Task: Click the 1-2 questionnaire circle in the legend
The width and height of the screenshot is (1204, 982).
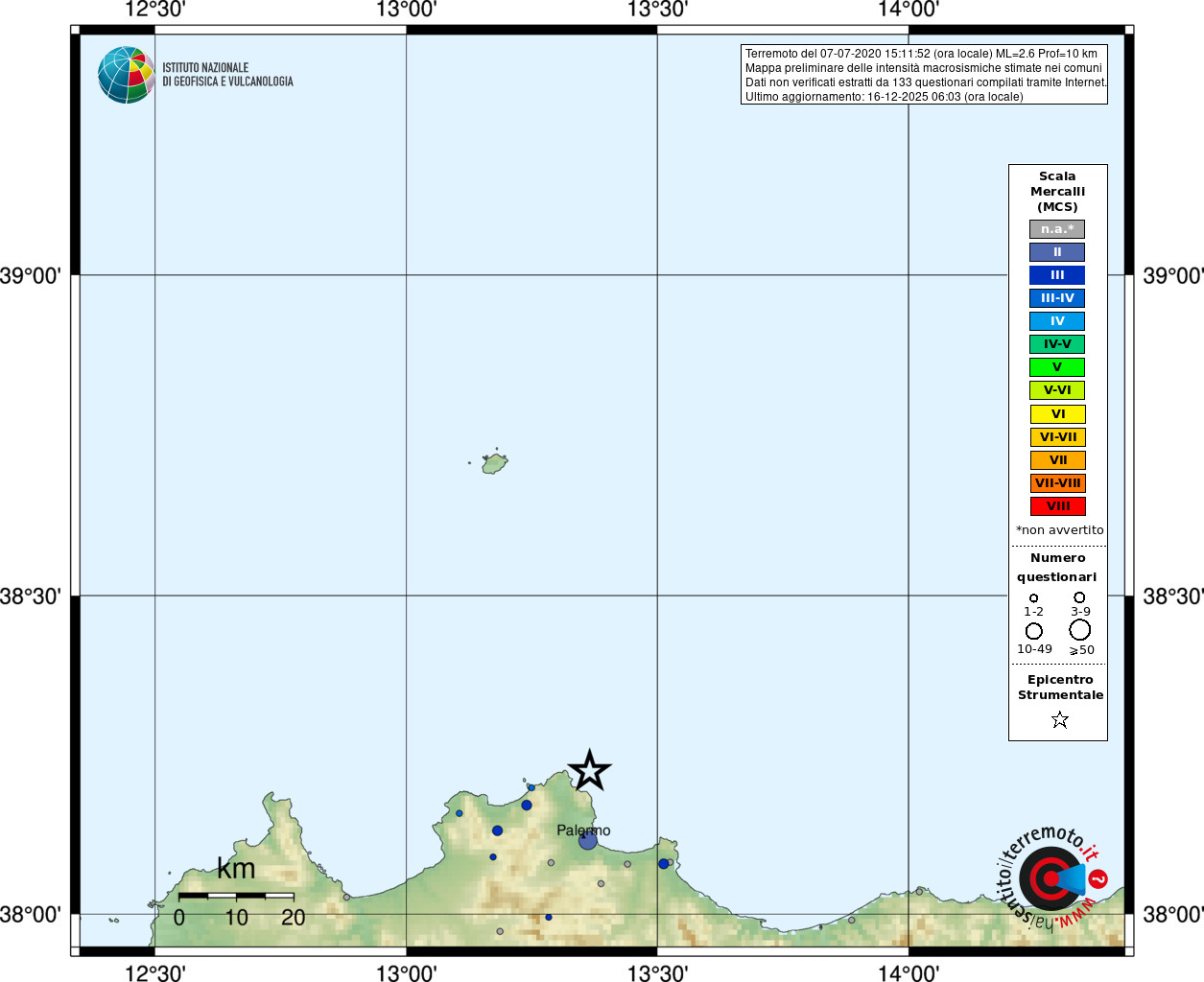Action: [x=1033, y=598]
